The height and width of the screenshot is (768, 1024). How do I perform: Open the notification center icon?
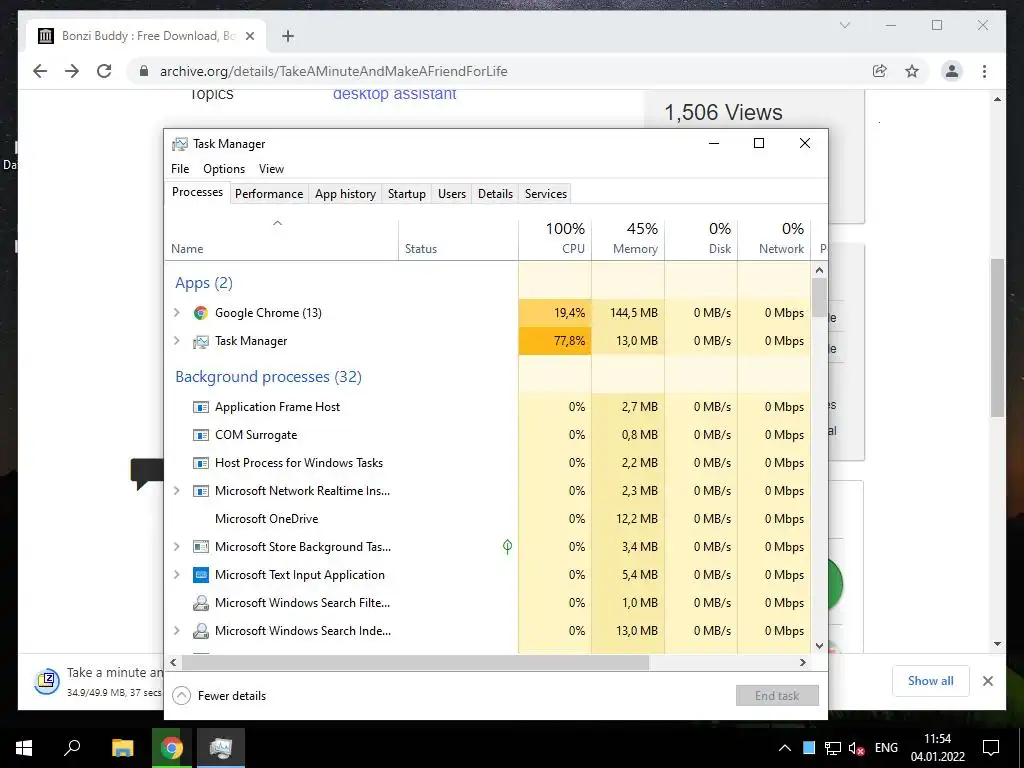tap(991, 748)
